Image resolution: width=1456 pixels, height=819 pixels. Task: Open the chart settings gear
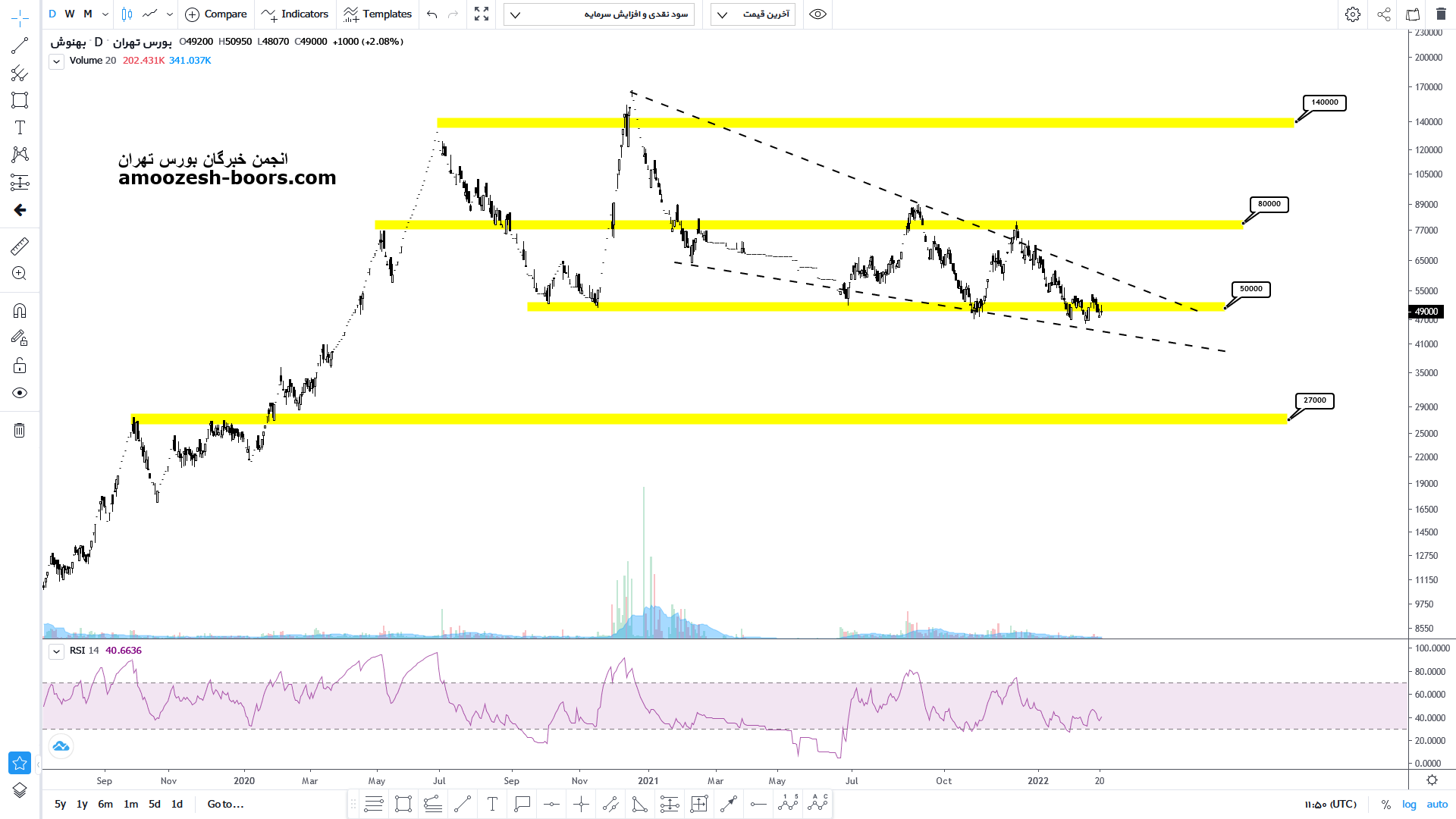(1352, 14)
